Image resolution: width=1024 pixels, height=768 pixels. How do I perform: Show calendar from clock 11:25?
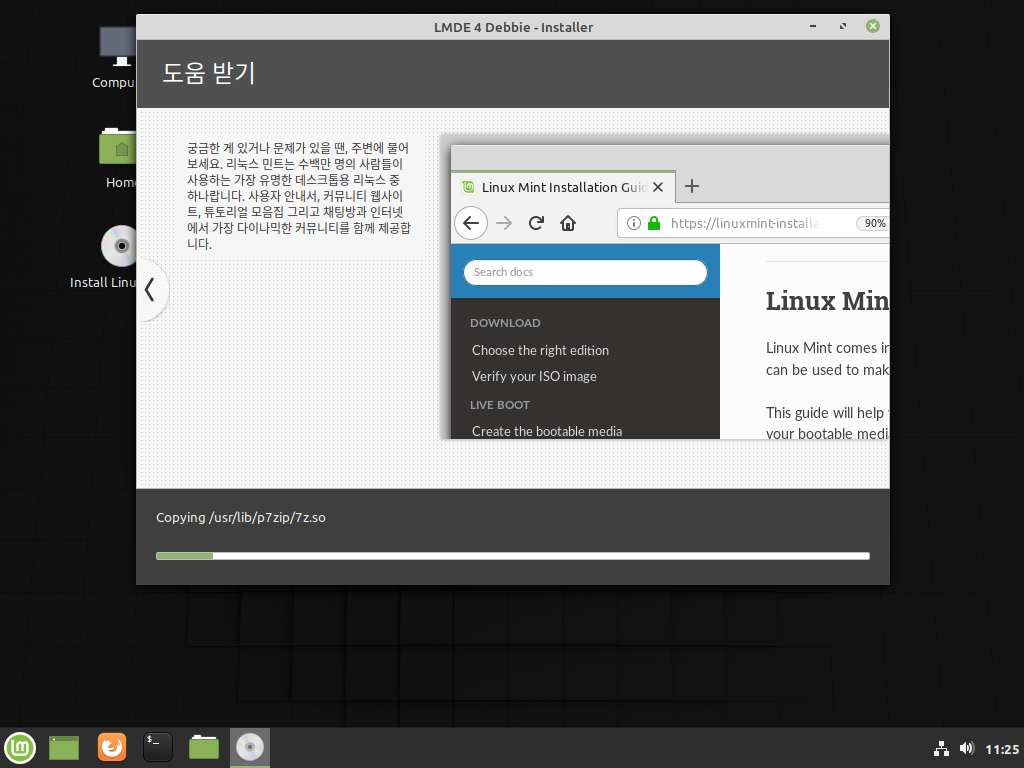(x=1002, y=749)
